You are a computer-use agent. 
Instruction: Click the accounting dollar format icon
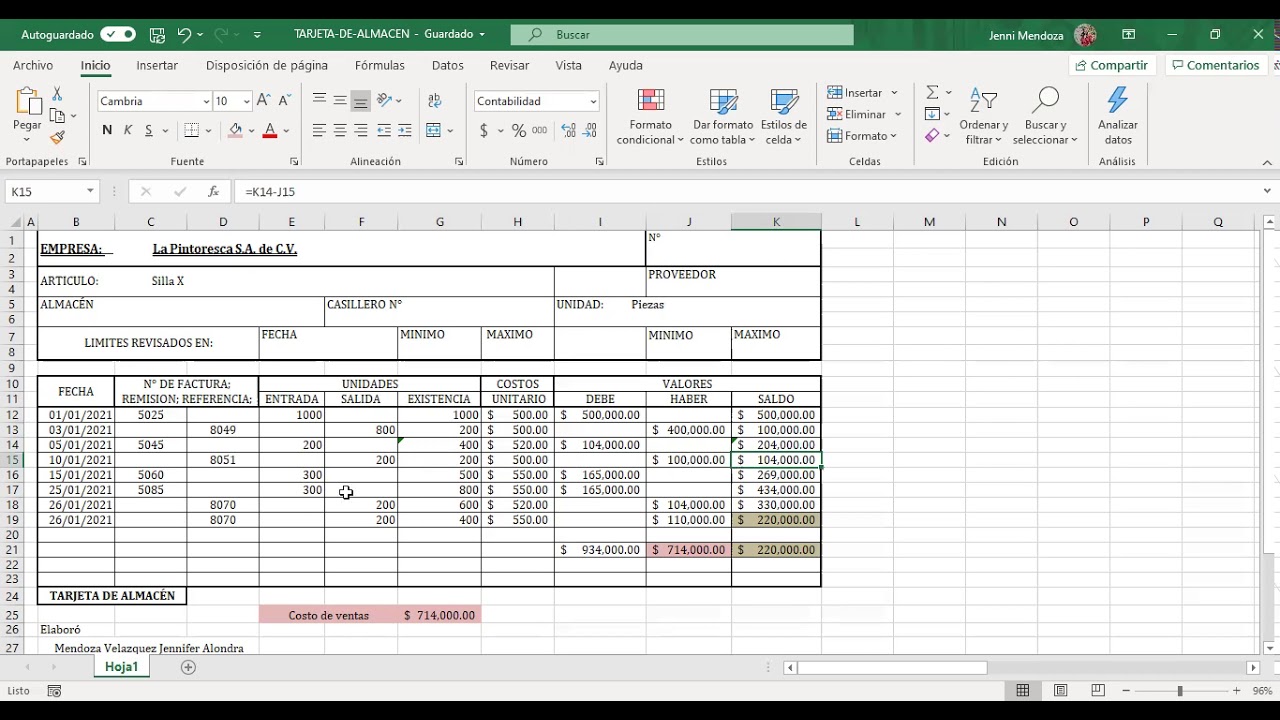click(484, 131)
